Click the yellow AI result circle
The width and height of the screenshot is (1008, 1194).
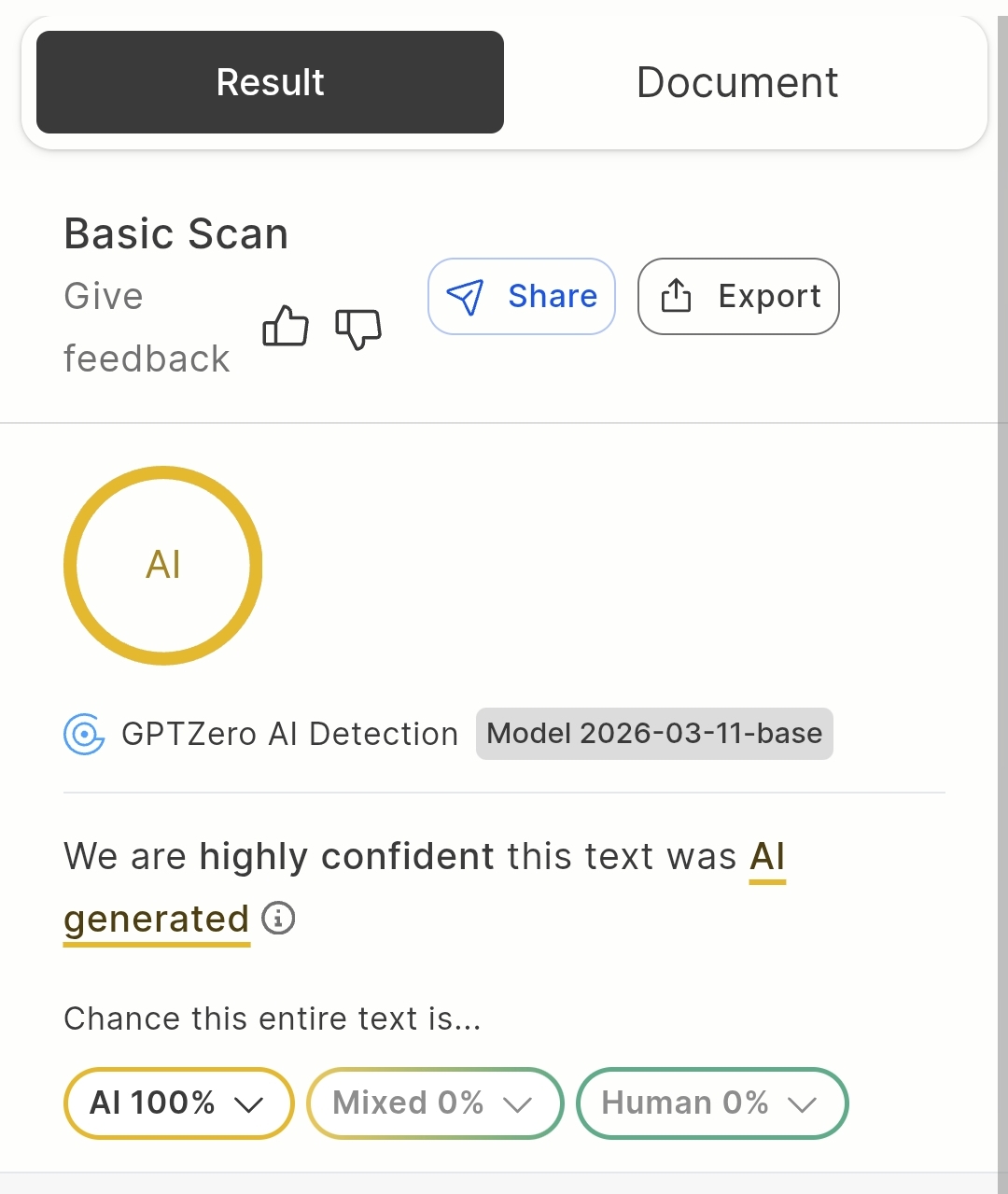[x=163, y=566]
